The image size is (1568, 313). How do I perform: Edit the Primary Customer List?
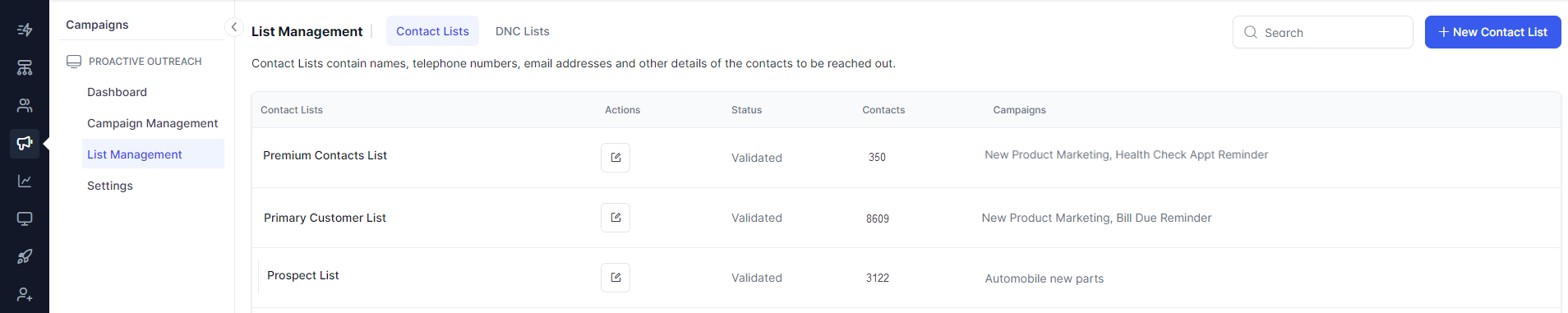616,218
